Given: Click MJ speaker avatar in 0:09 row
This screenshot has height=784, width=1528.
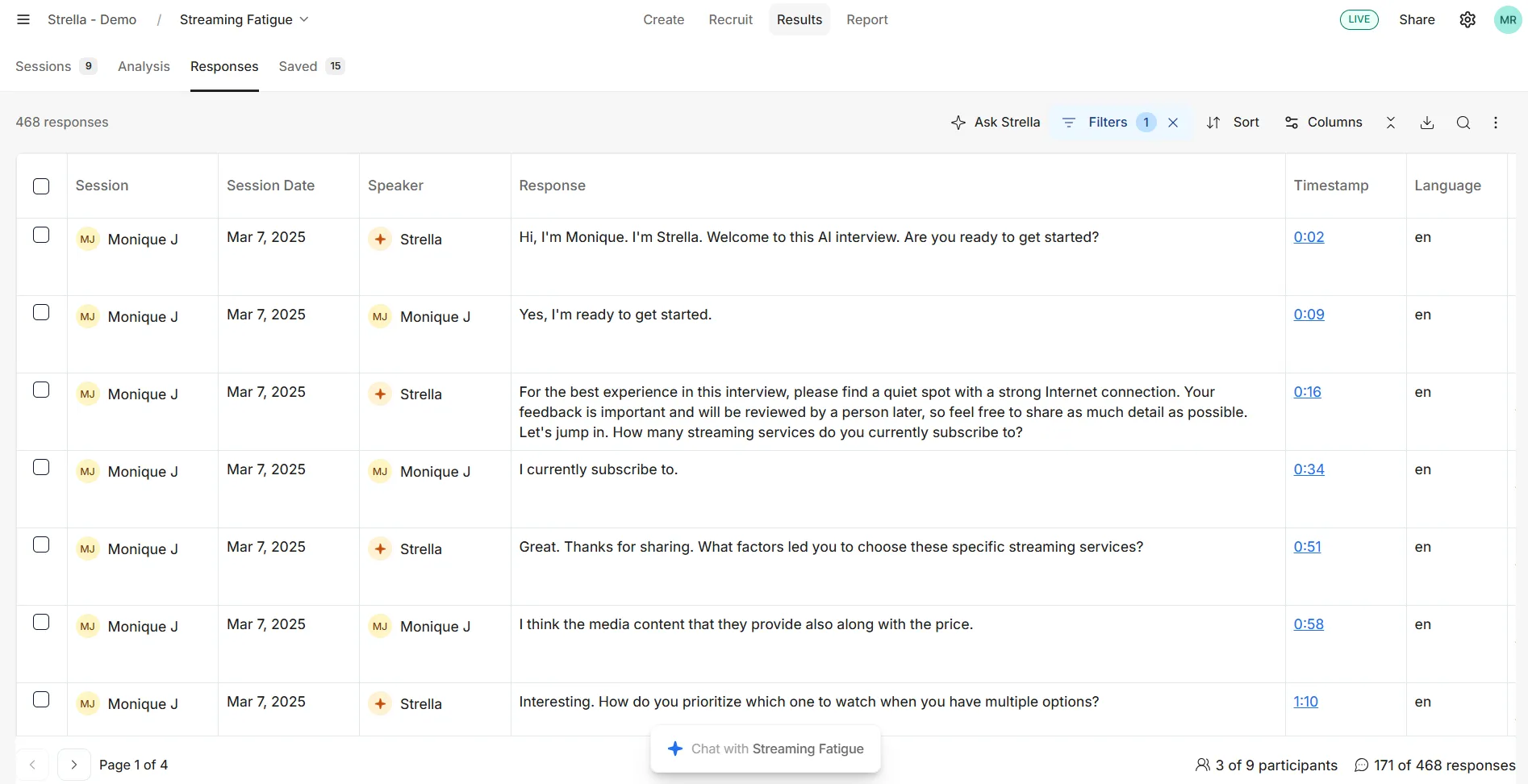Looking at the screenshot, I should click(x=380, y=316).
